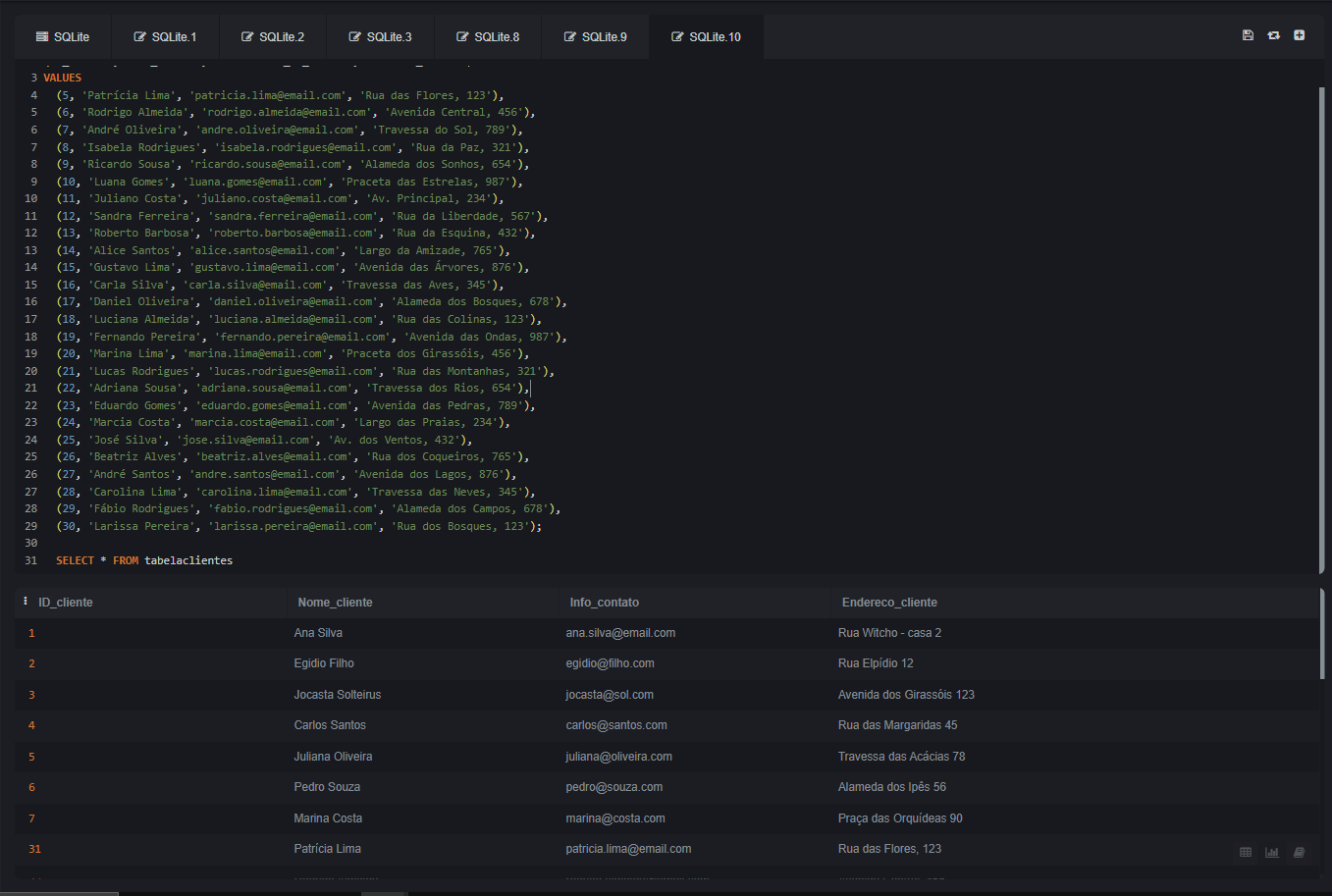Click the 'ana.silva@email.com' cell
The height and width of the screenshot is (896, 1332).
click(620, 633)
